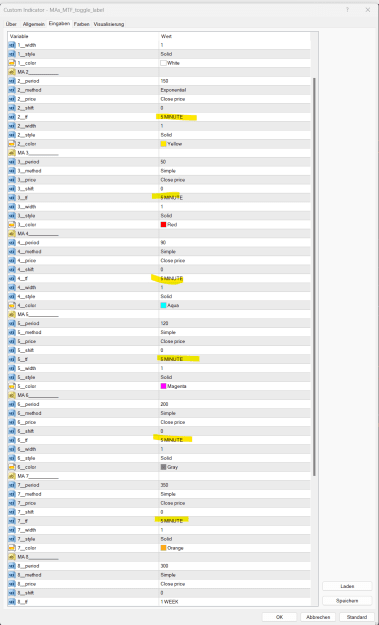The width and height of the screenshot is (379, 625).
Task: Click the color-type icon beside 4__color
Action: click(12, 305)
